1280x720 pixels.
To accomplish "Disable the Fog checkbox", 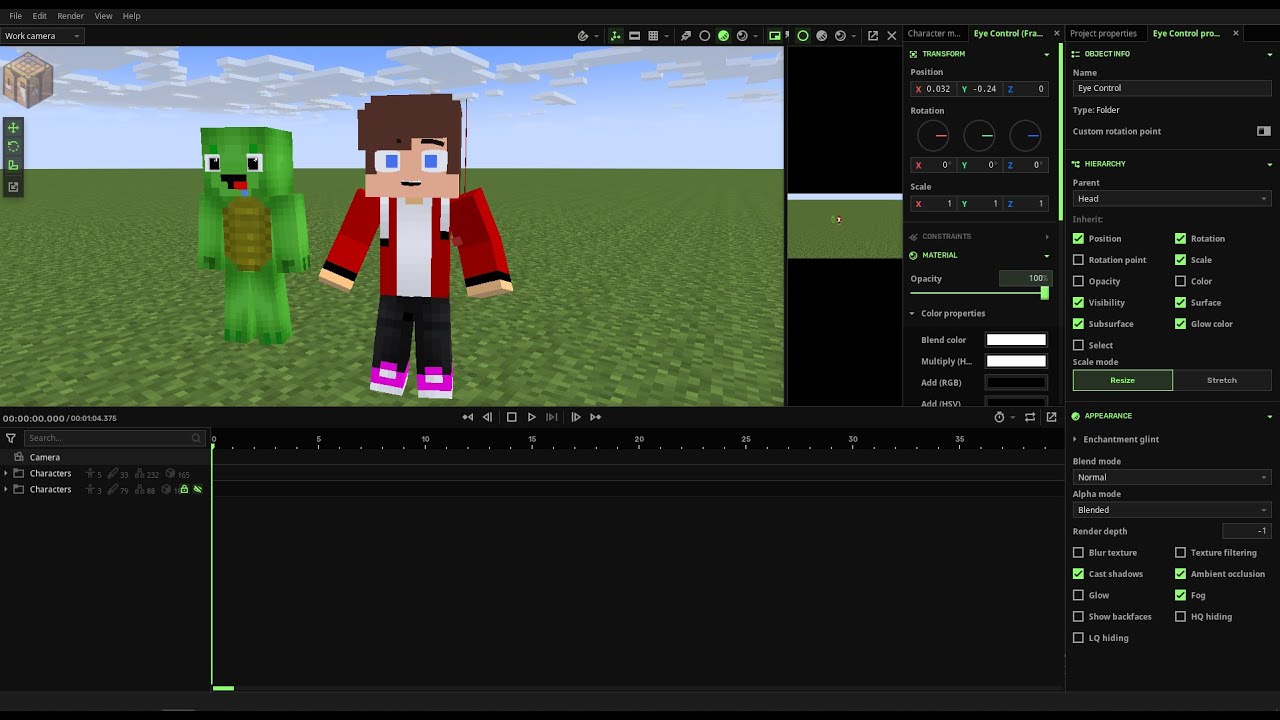I will click(x=1180, y=595).
